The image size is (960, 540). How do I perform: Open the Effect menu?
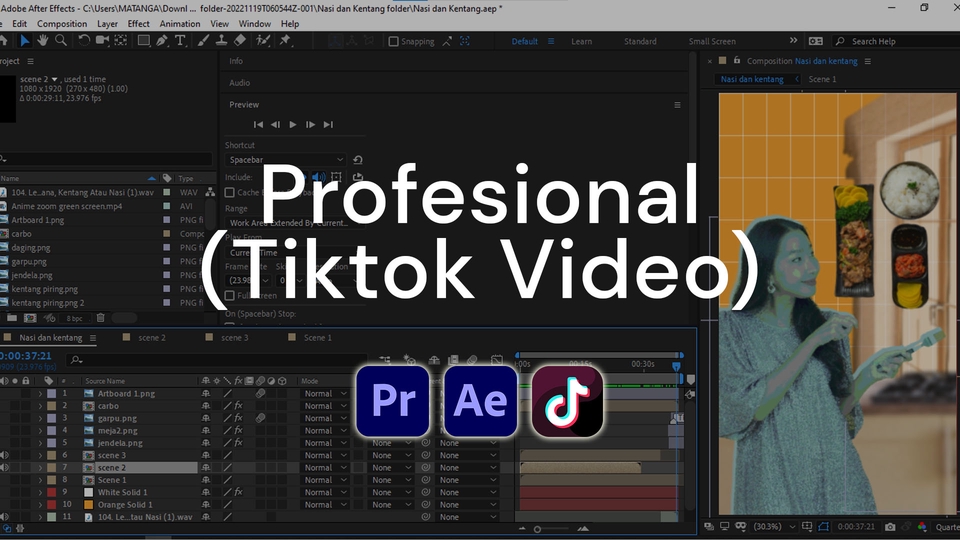click(x=138, y=24)
